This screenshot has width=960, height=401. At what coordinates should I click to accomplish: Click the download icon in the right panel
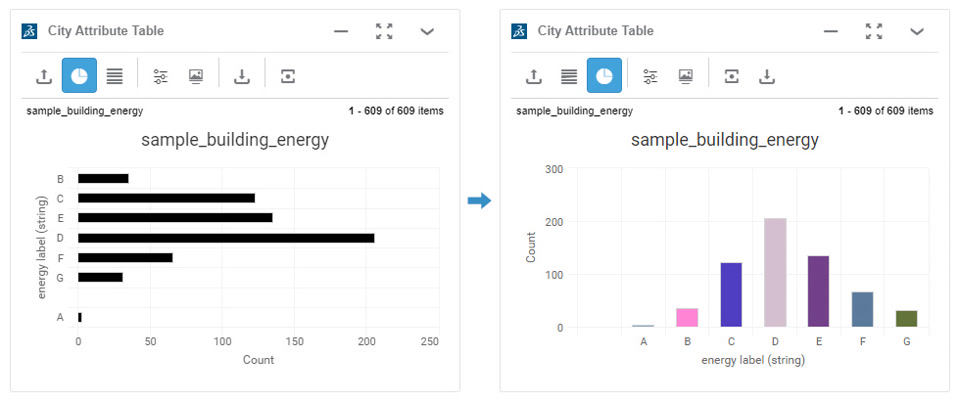coord(767,76)
